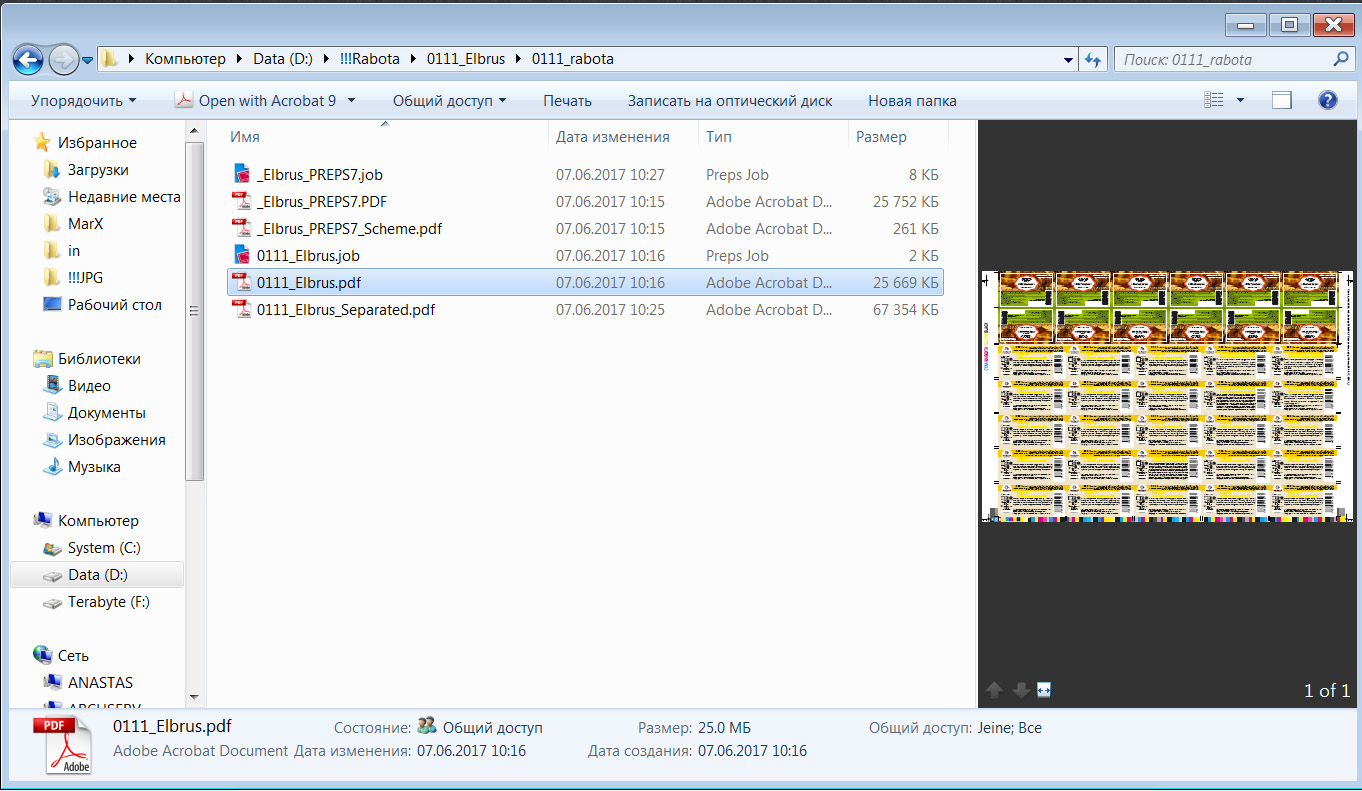Select 'Библиотеки' in navigation pane

pyautogui.click(x=99, y=359)
